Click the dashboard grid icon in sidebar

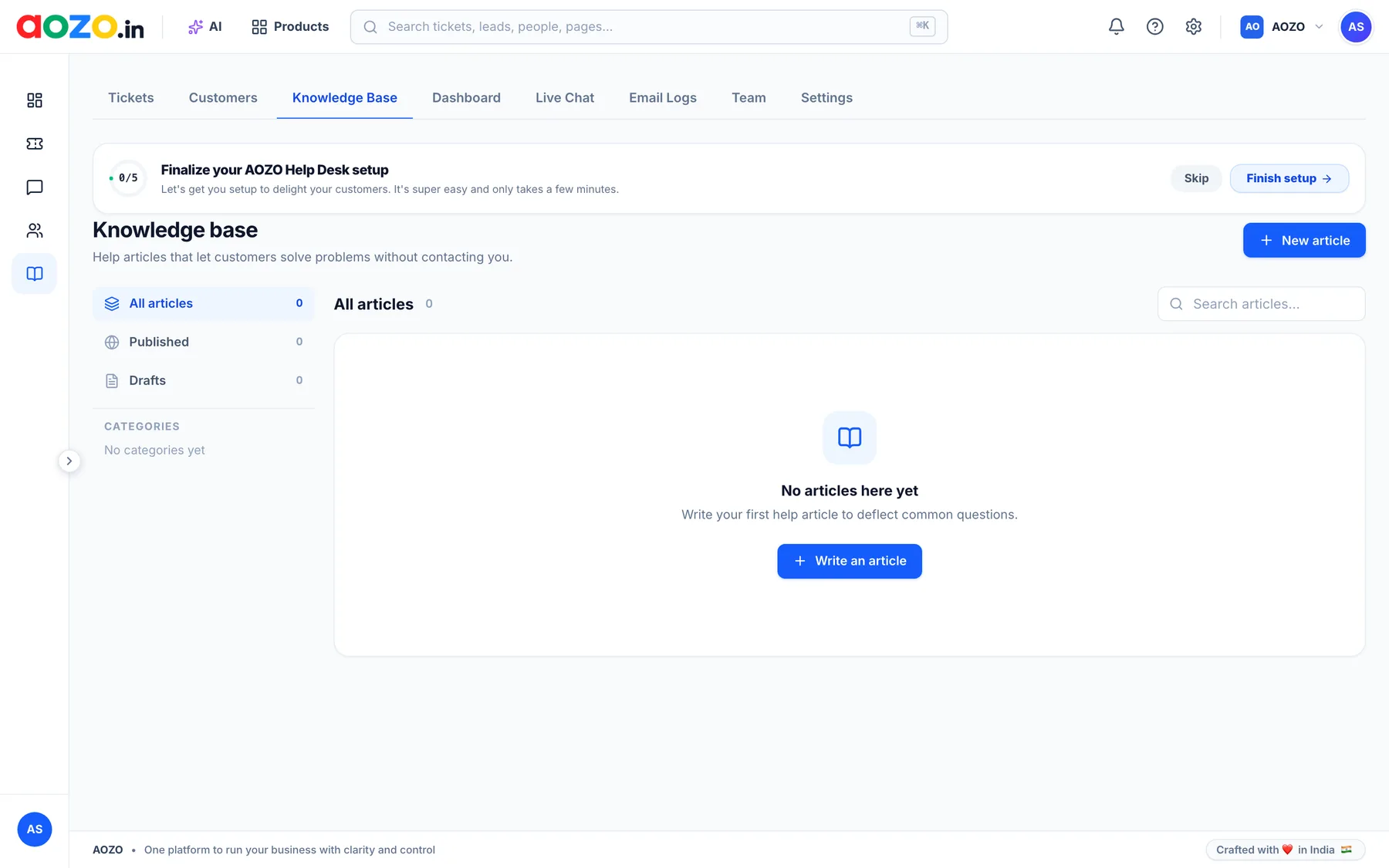coord(35,100)
